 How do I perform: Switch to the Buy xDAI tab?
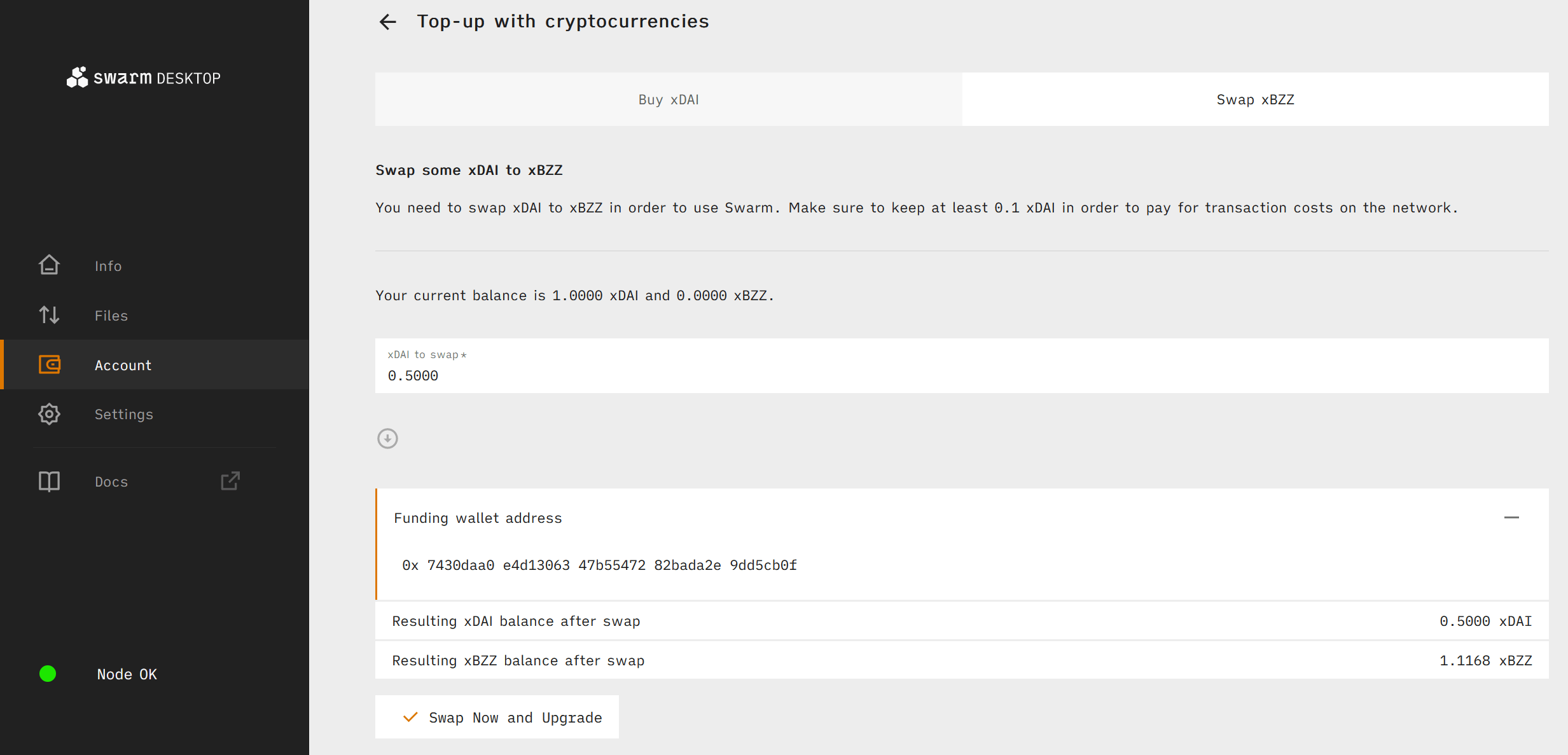[x=669, y=99]
